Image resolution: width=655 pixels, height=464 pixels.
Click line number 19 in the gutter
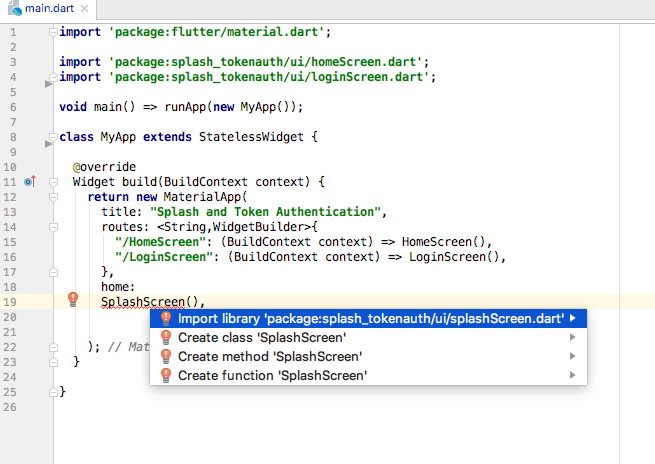(10, 302)
